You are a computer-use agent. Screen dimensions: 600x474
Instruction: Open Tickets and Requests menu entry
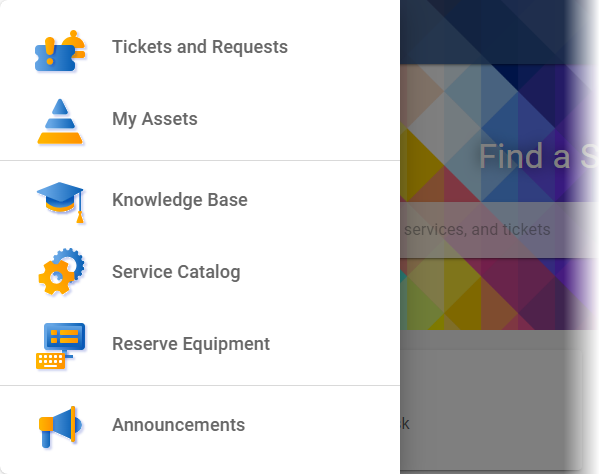coord(200,47)
